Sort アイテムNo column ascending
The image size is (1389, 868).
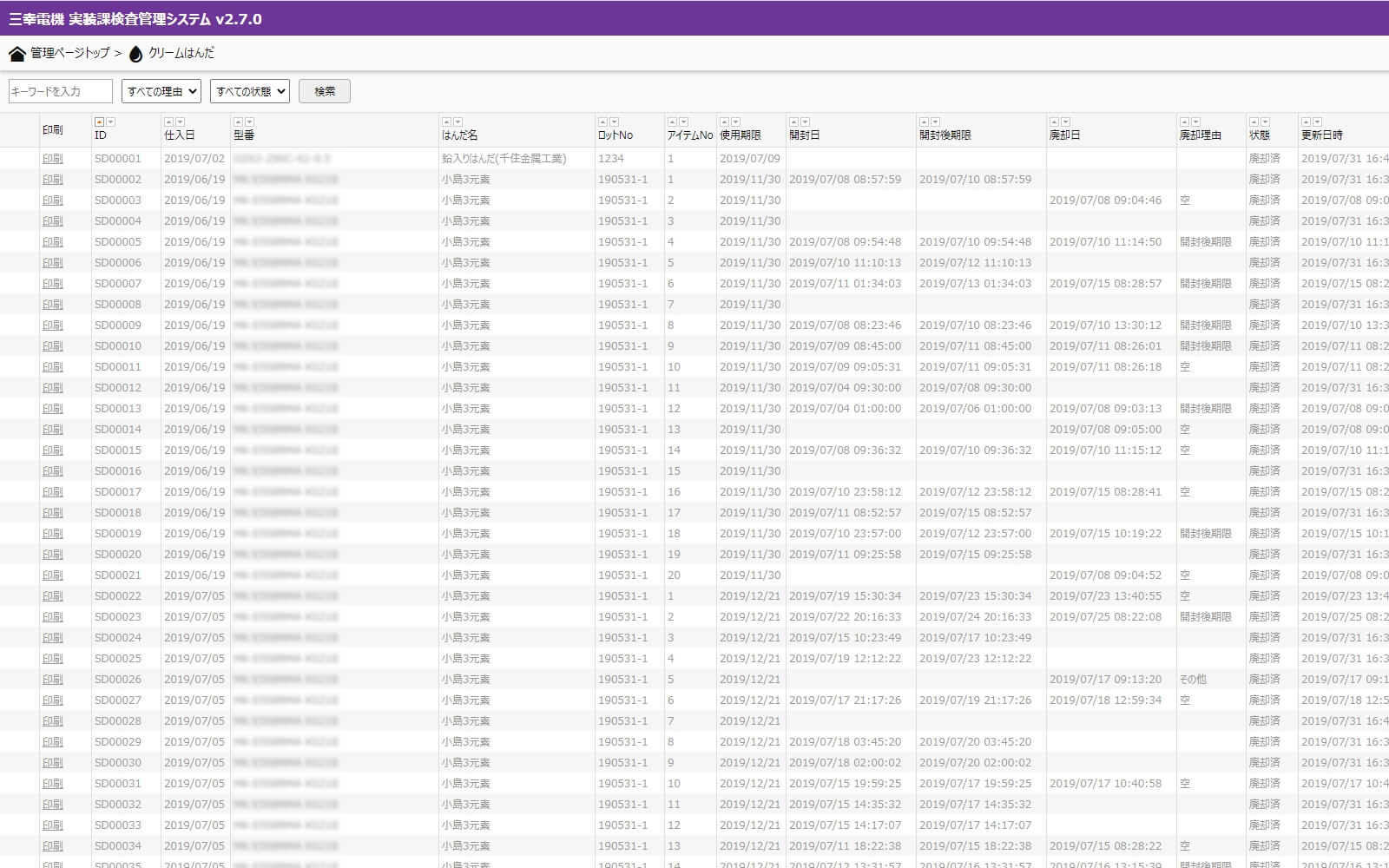point(672,122)
